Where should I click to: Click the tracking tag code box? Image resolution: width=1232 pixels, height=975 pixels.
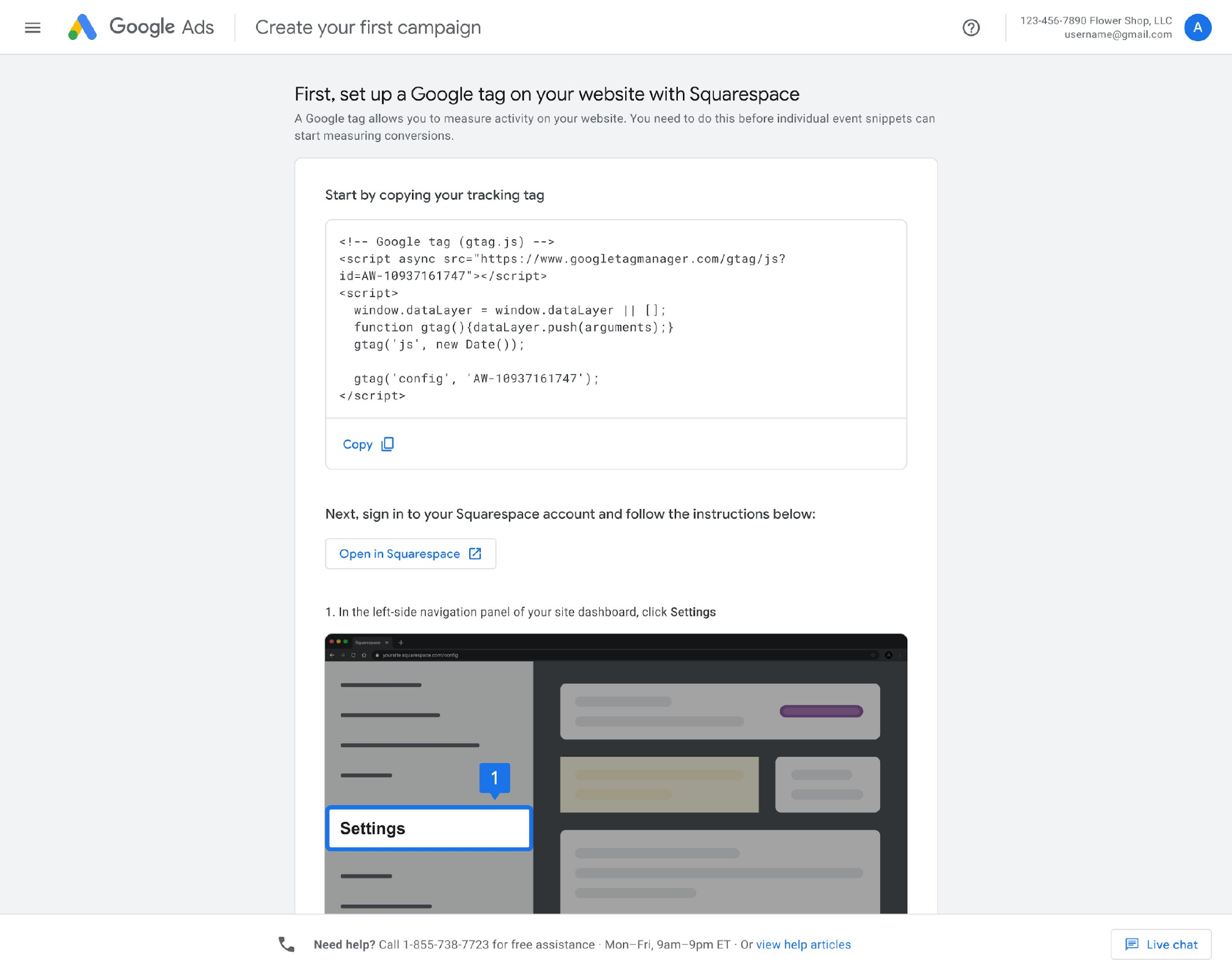pyautogui.click(x=615, y=319)
